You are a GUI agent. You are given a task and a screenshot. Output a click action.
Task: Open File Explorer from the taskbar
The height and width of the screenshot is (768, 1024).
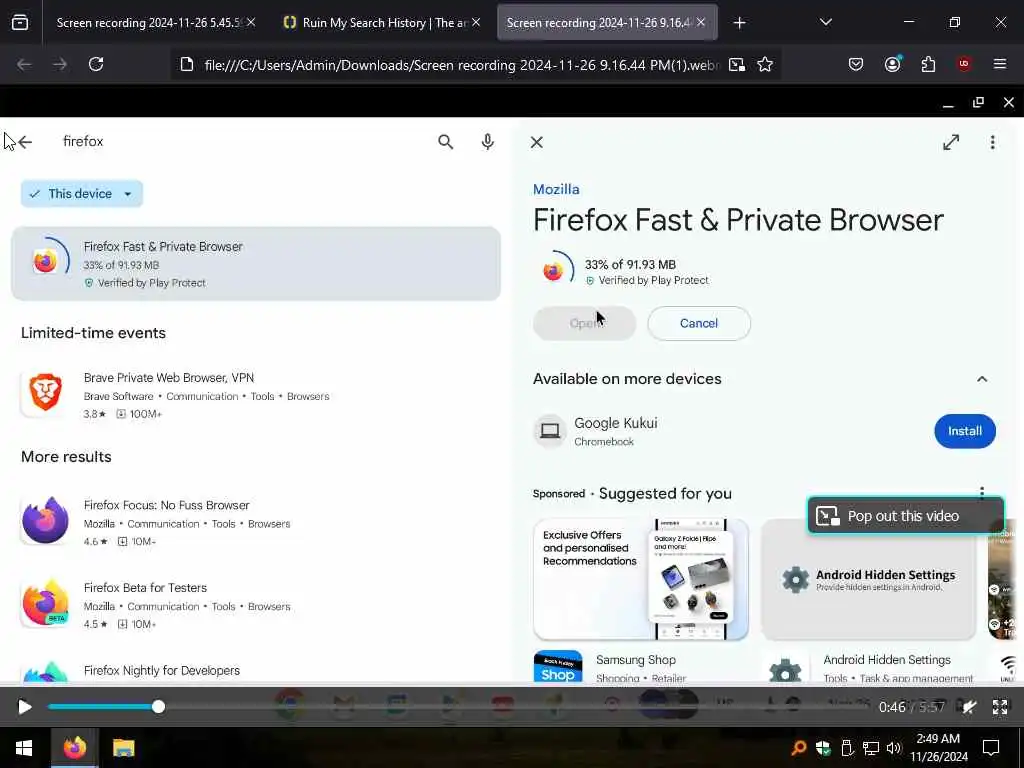123,748
